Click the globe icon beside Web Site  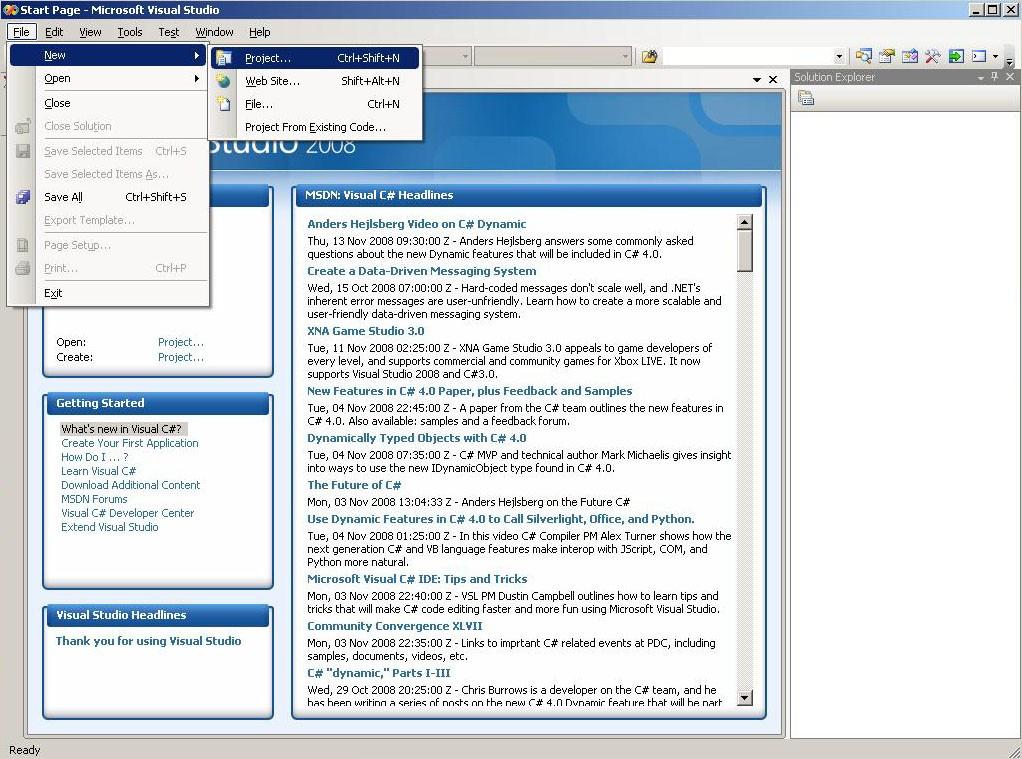point(224,81)
